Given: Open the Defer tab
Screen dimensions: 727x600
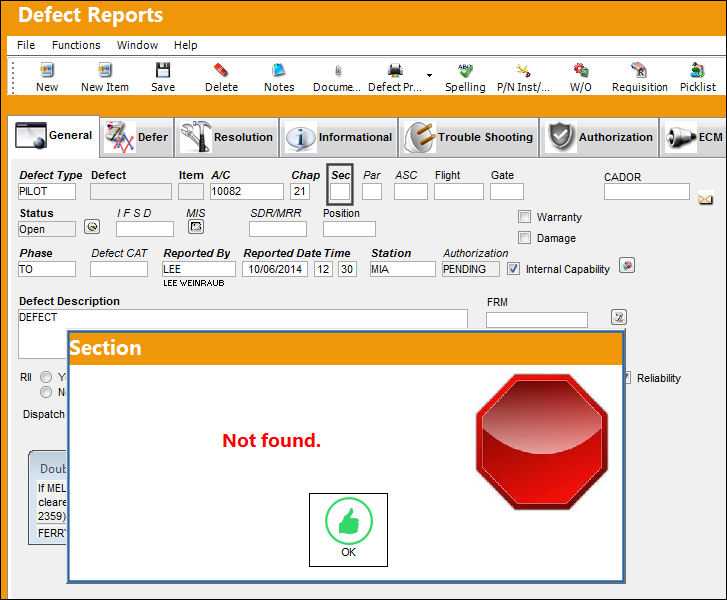Looking at the screenshot, I should pyautogui.click(x=137, y=137).
